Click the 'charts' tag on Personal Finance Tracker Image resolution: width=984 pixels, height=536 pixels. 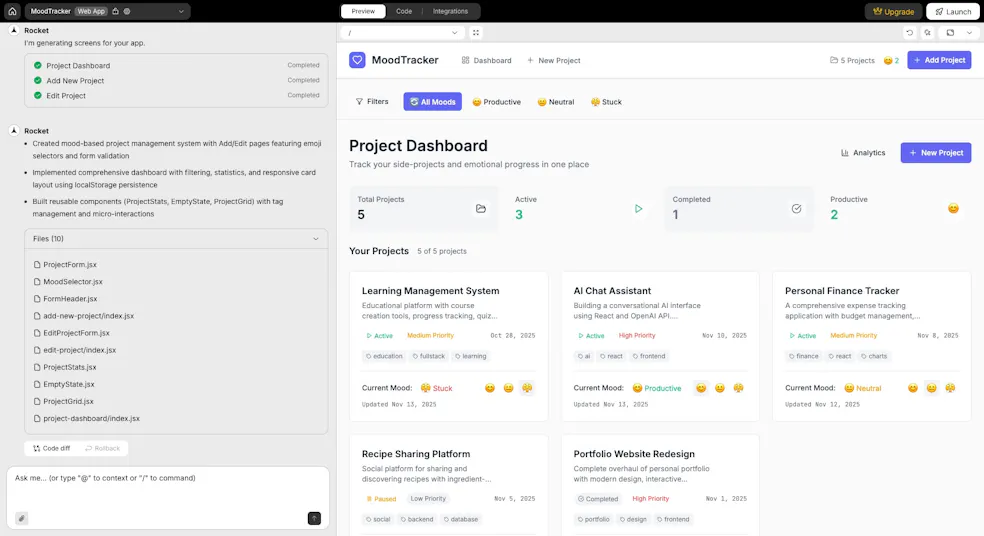point(874,356)
